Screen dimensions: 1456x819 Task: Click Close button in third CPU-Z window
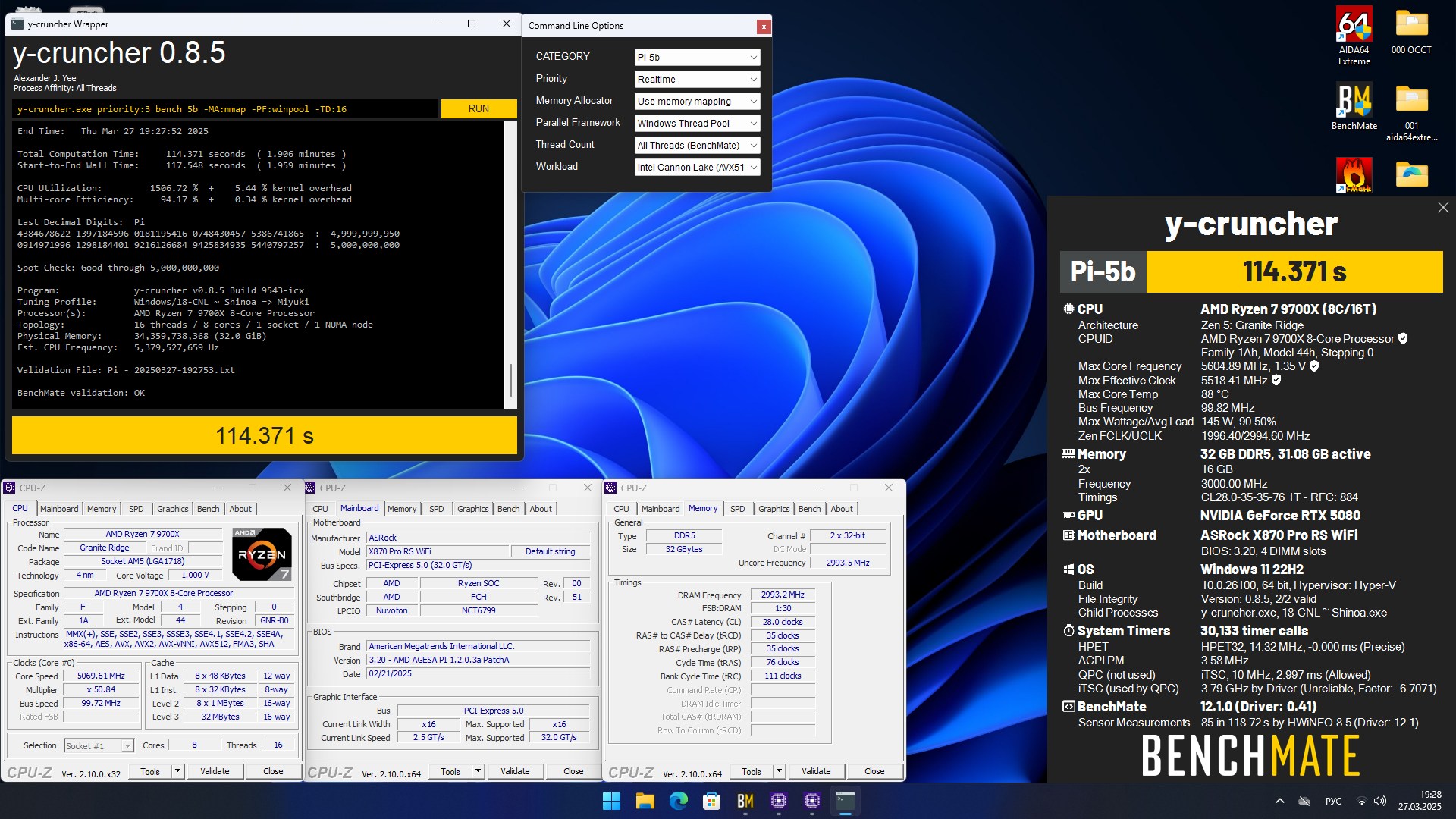tap(874, 771)
